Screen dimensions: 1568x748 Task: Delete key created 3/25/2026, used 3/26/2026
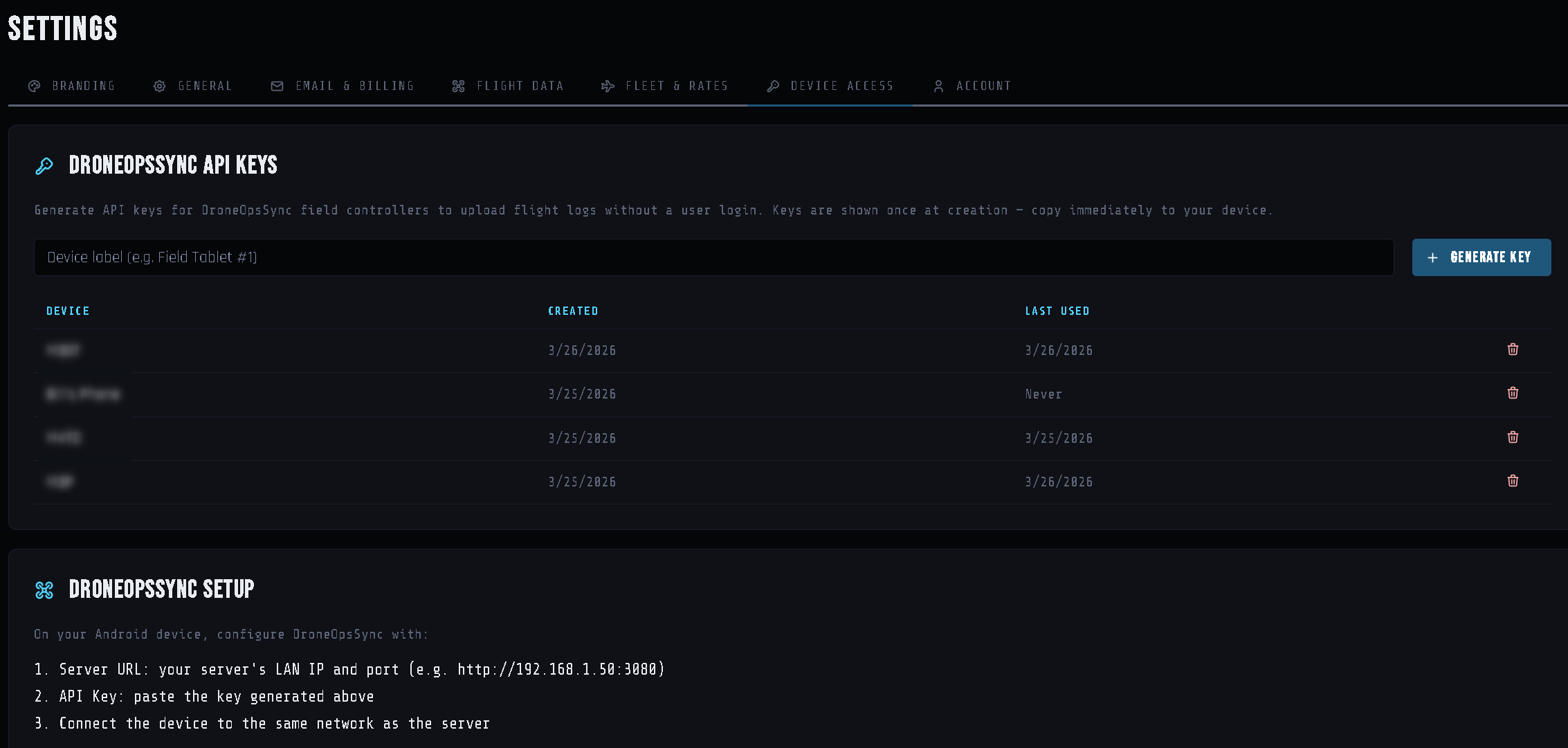(x=1513, y=481)
